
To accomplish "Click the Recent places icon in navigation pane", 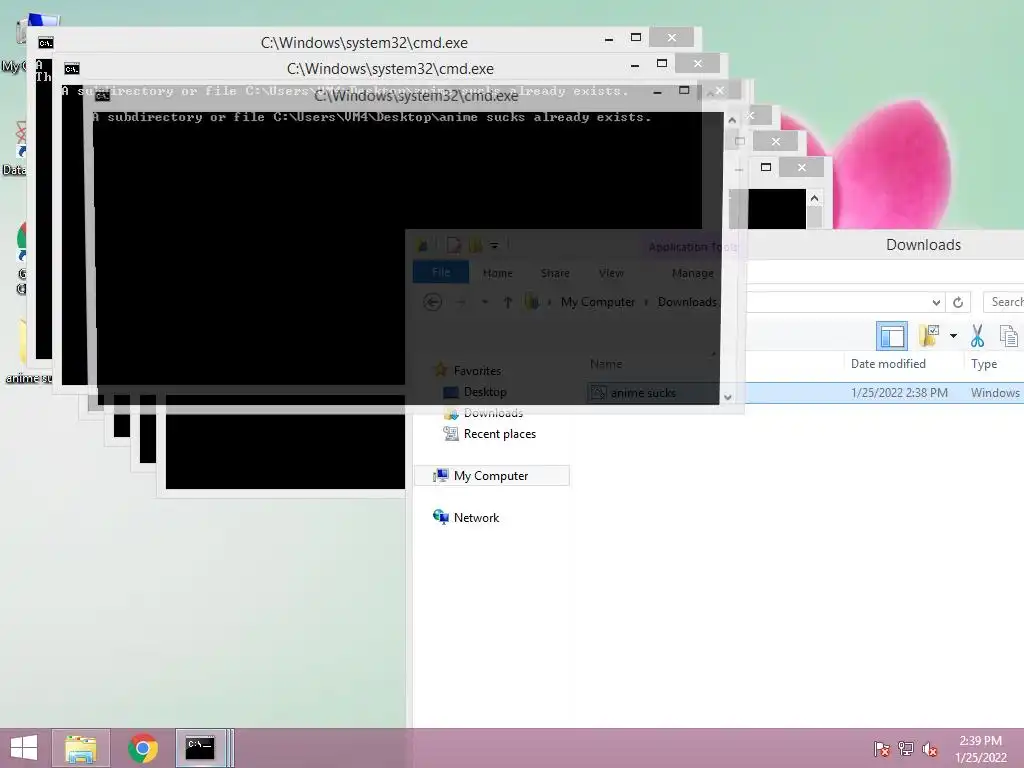I will [451, 434].
